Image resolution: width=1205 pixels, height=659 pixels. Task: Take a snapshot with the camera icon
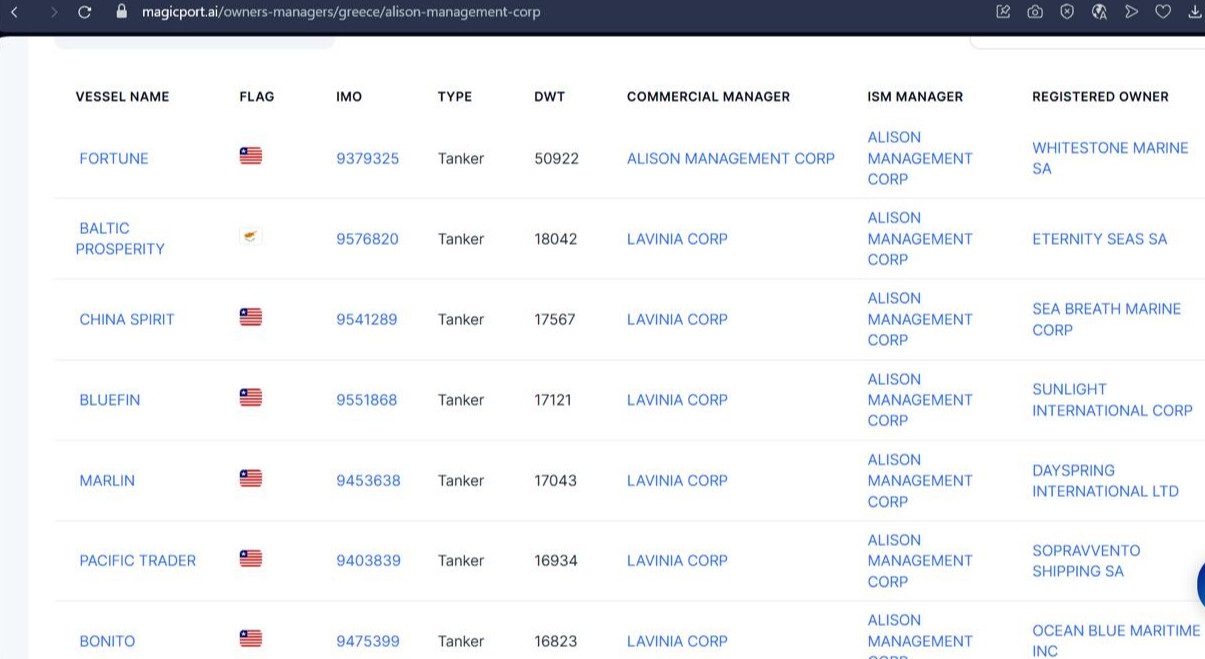click(1035, 12)
